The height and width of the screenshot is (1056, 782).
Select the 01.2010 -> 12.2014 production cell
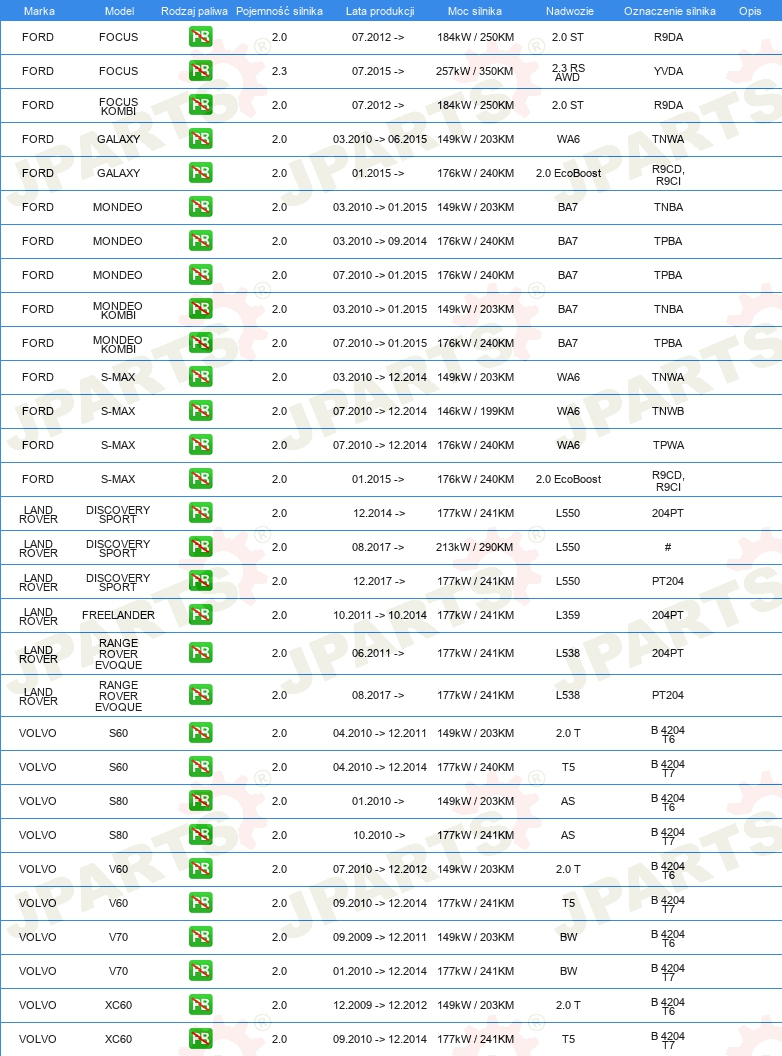pos(380,970)
